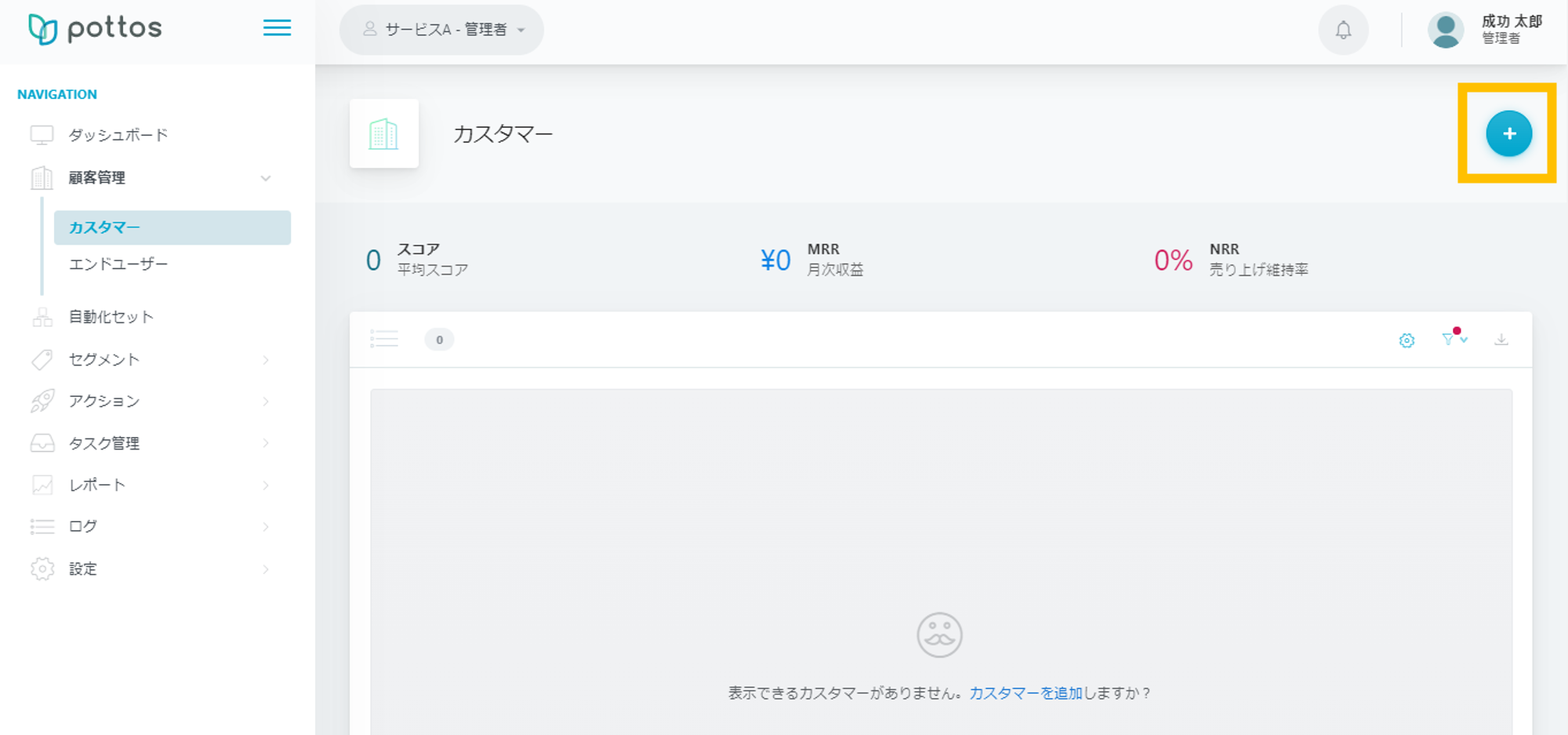Screen dimensions: 1568x735
Task: Open the filter funnel dropdown
Action: pos(1454,339)
